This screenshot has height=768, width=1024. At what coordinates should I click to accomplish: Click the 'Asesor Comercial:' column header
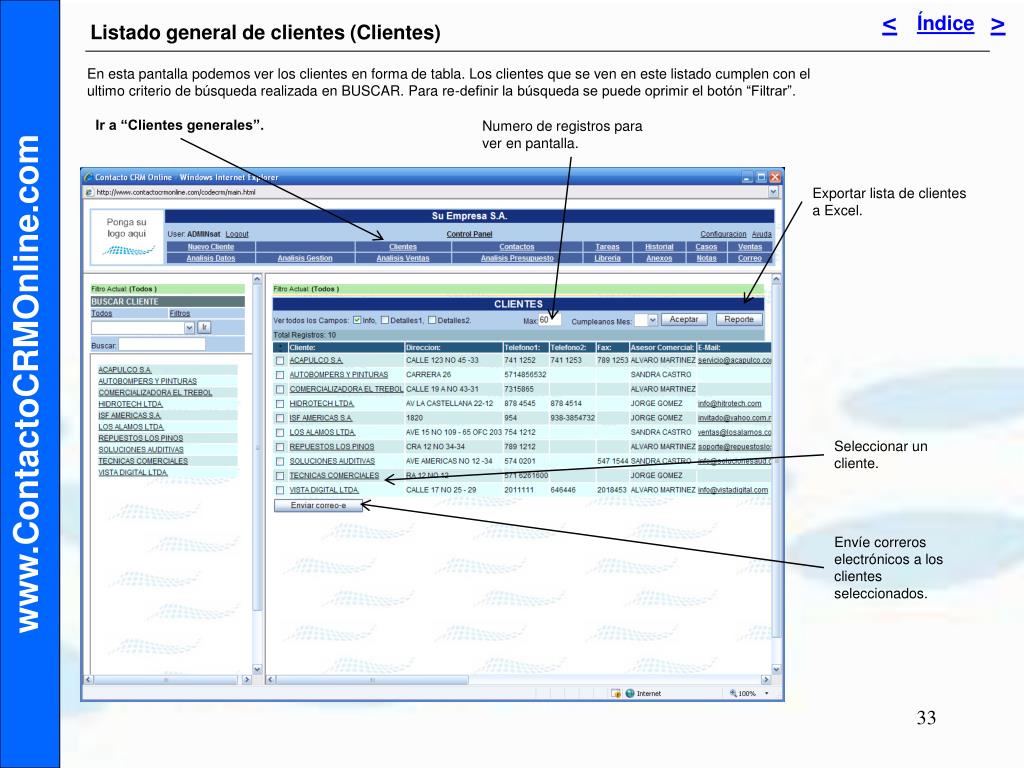pos(662,347)
